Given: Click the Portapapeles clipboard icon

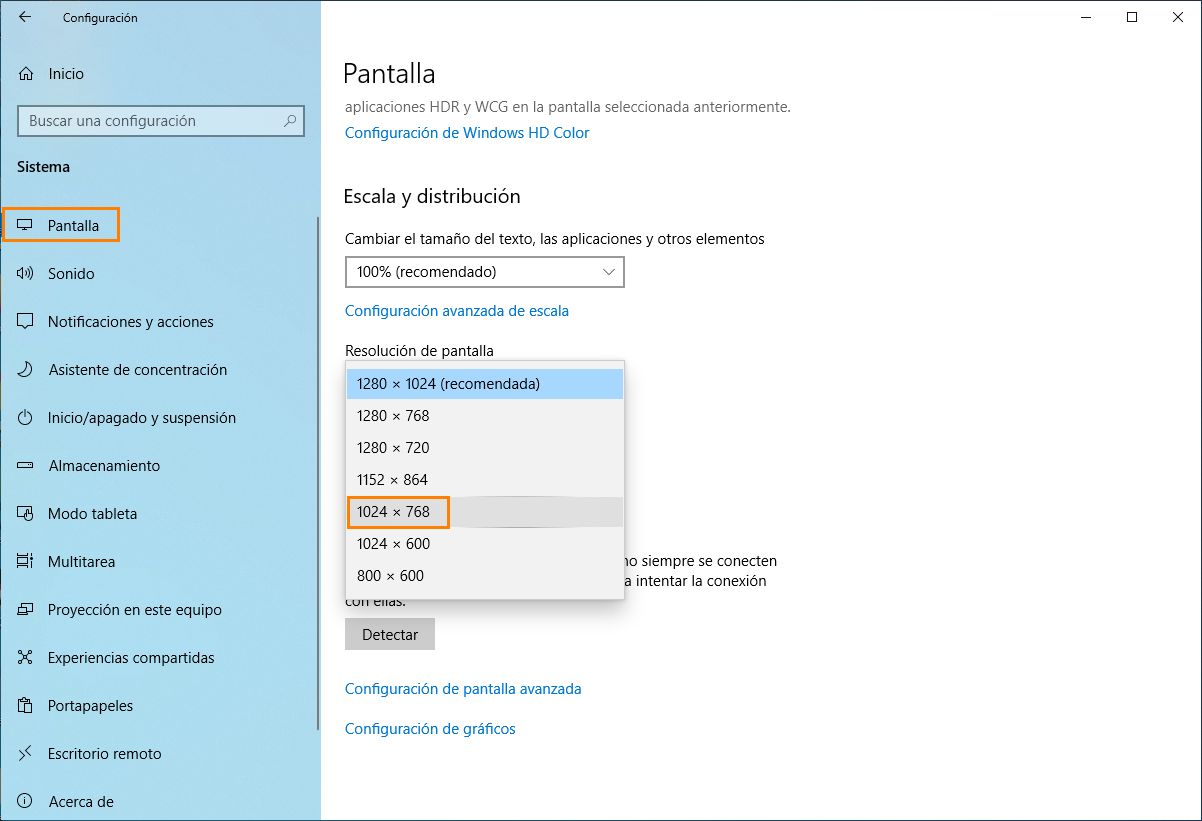Looking at the screenshot, I should point(26,706).
